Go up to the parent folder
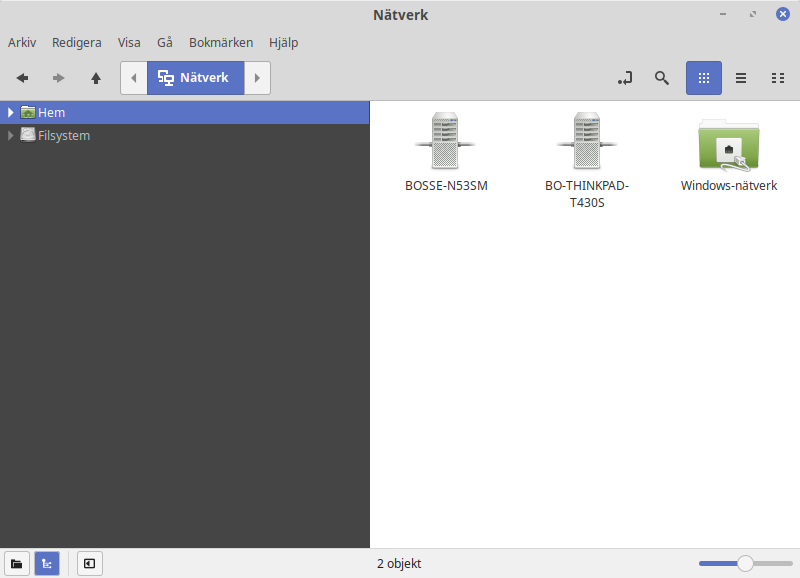 tap(96, 78)
